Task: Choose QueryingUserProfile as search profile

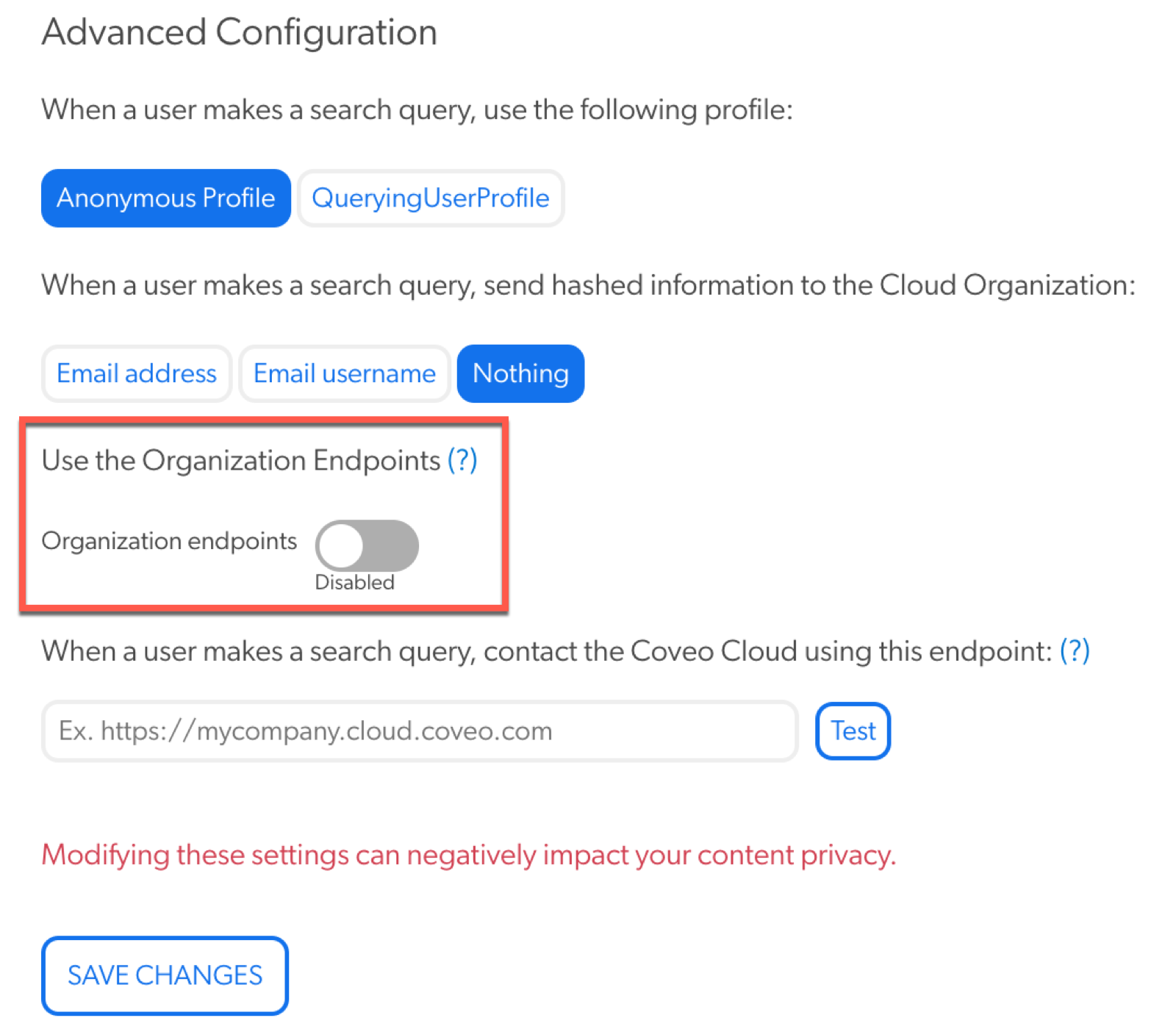Action: pyautogui.click(x=431, y=198)
